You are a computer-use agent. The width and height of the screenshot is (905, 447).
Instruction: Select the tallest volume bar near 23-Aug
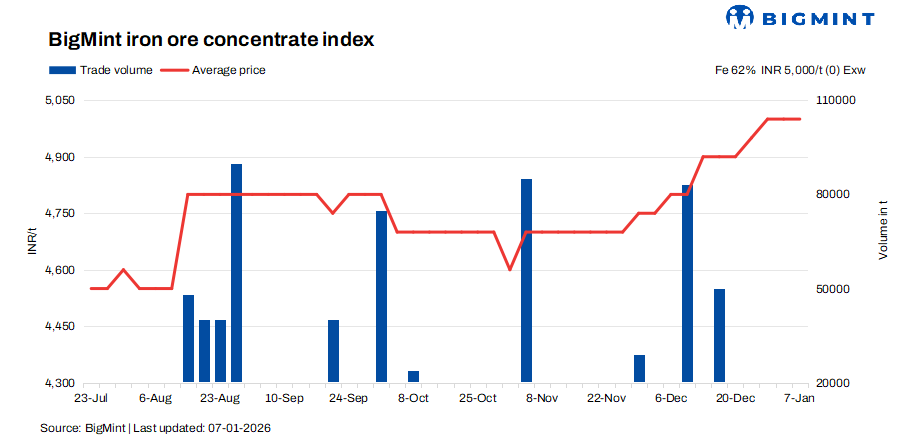point(236,273)
